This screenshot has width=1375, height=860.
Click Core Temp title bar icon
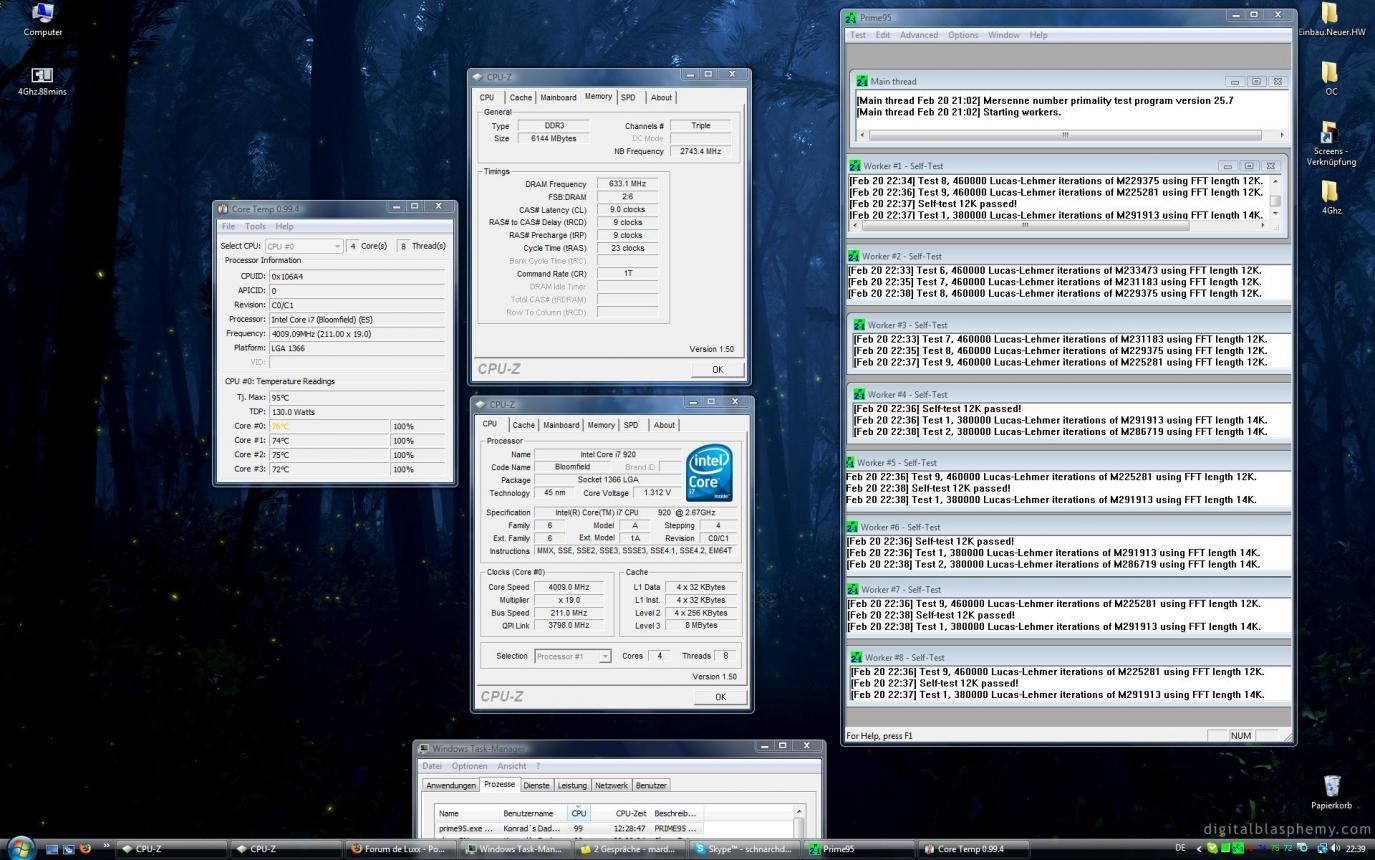point(223,209)
